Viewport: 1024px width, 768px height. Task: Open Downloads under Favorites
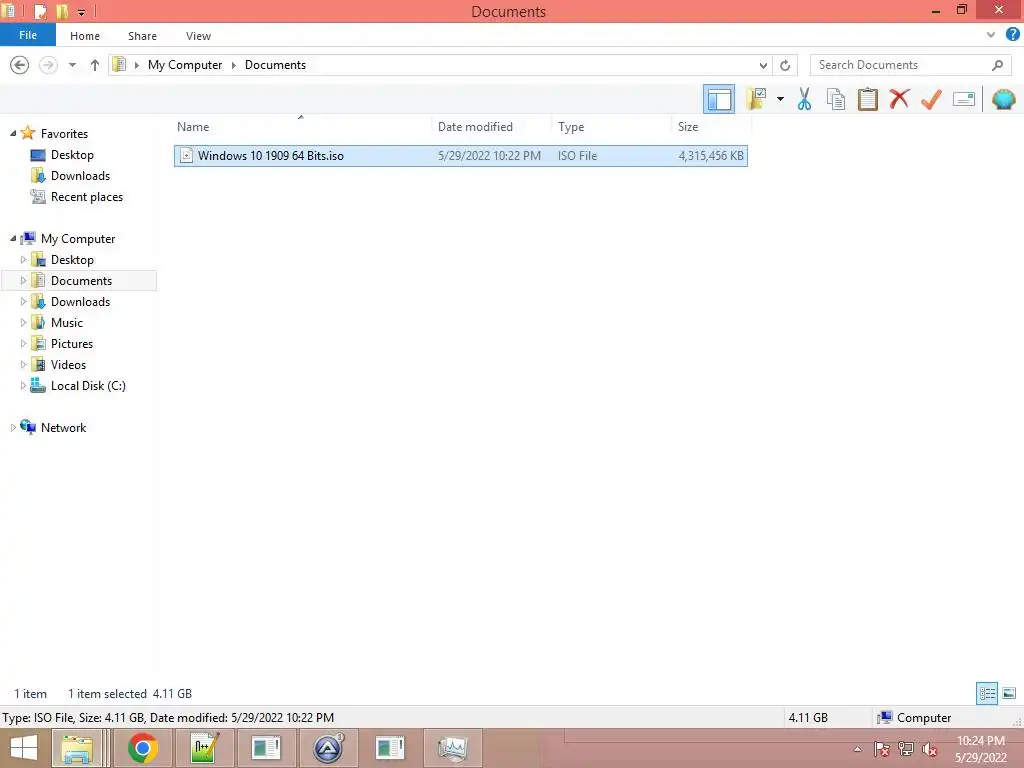(80, 176)
